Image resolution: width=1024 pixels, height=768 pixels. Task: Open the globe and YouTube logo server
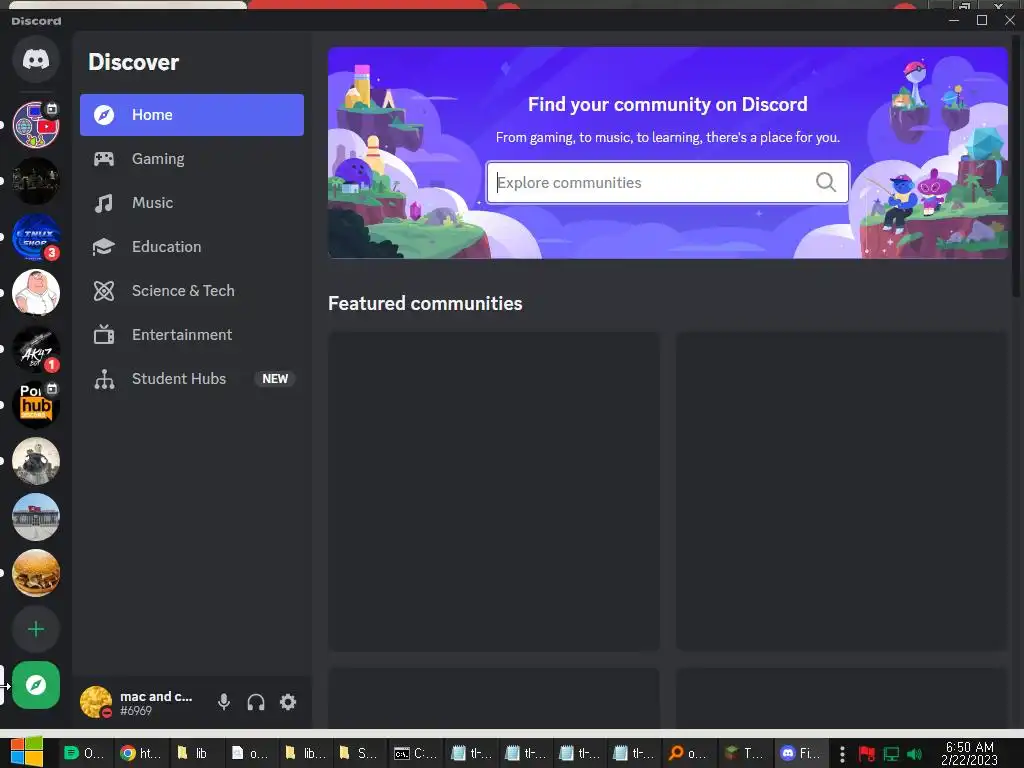pos(36,125)
